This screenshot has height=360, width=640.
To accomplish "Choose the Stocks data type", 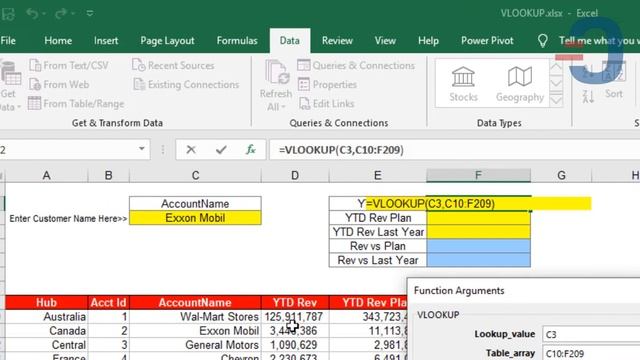I will pos(463,84).
